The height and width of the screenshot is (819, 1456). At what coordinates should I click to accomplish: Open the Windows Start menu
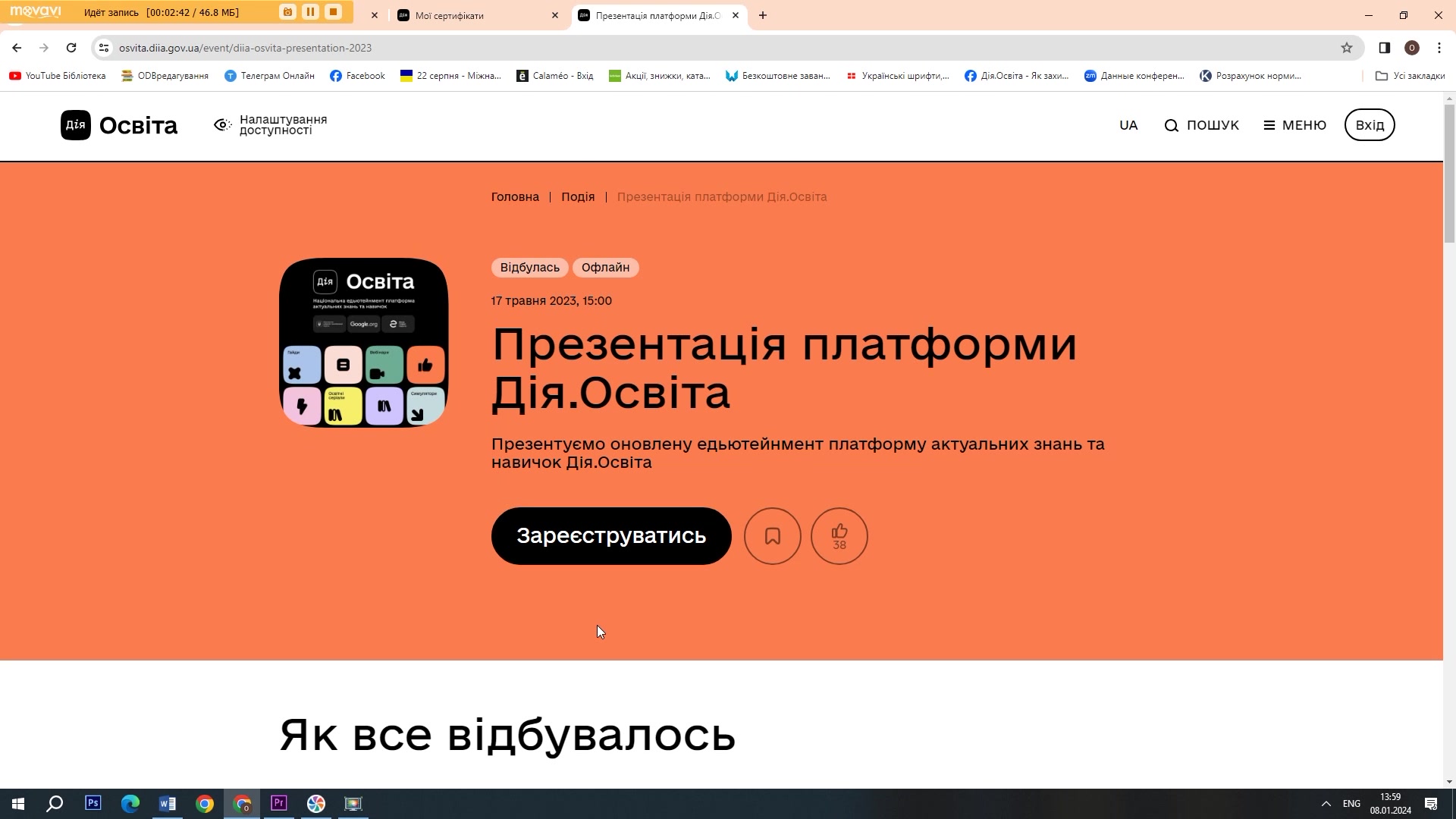pos(18,804)
